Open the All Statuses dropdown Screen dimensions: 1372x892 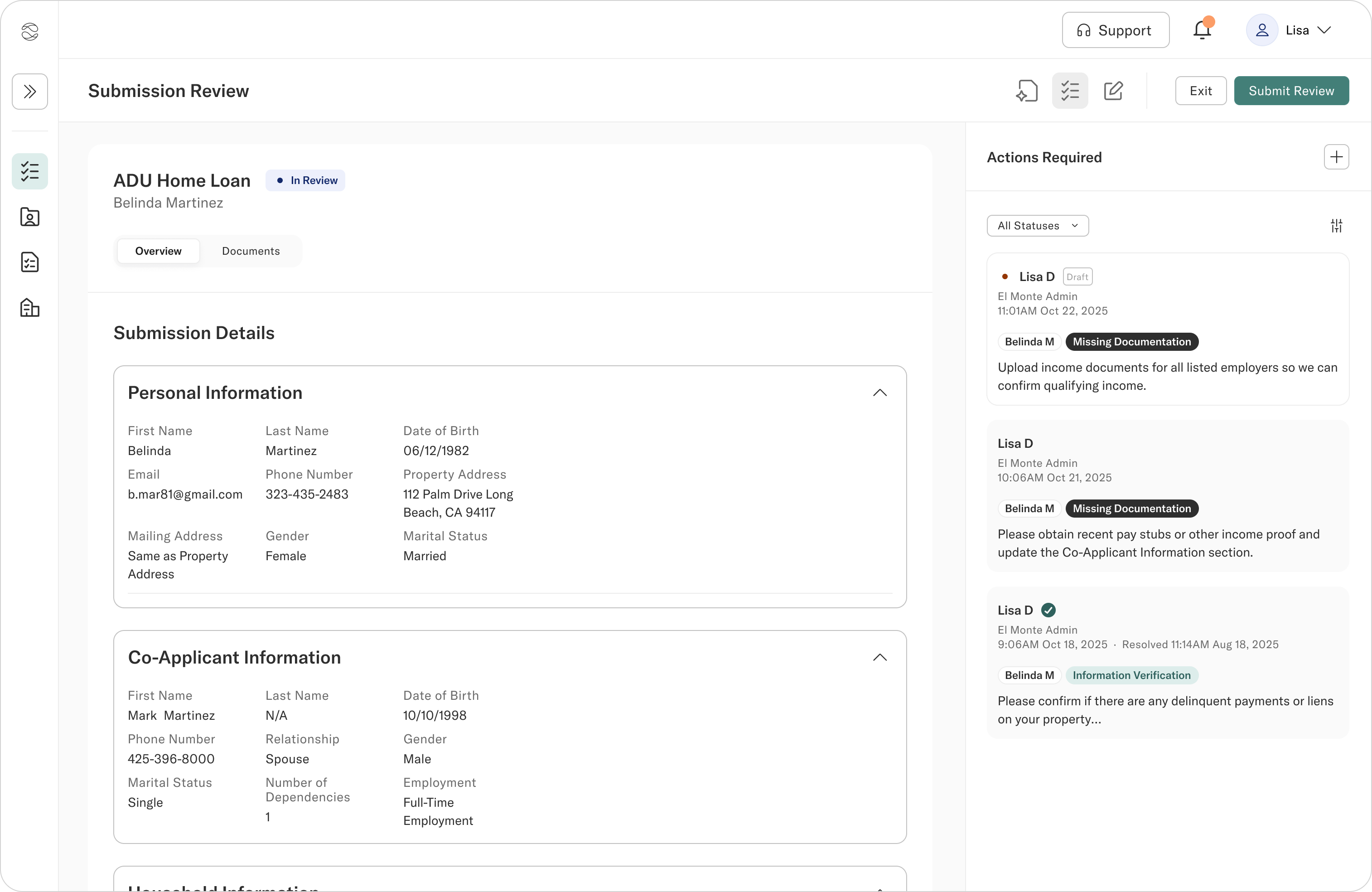point(1037,225)
